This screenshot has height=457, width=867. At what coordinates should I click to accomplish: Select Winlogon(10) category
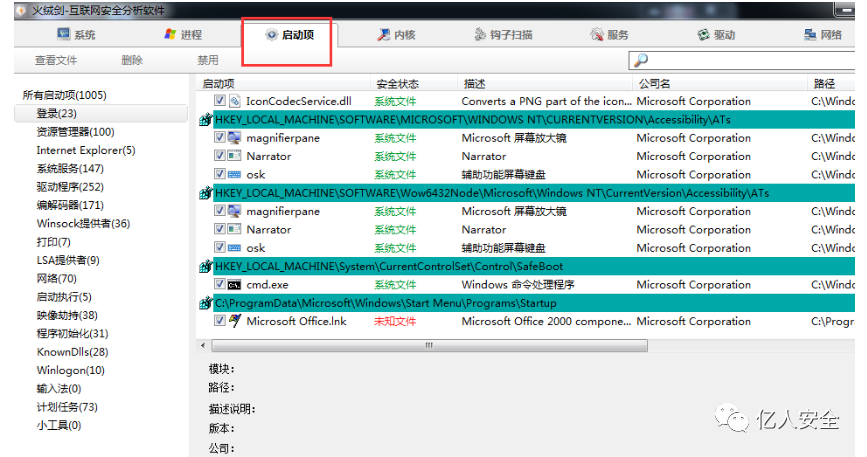pyautogui.click(x=70, y=370)
